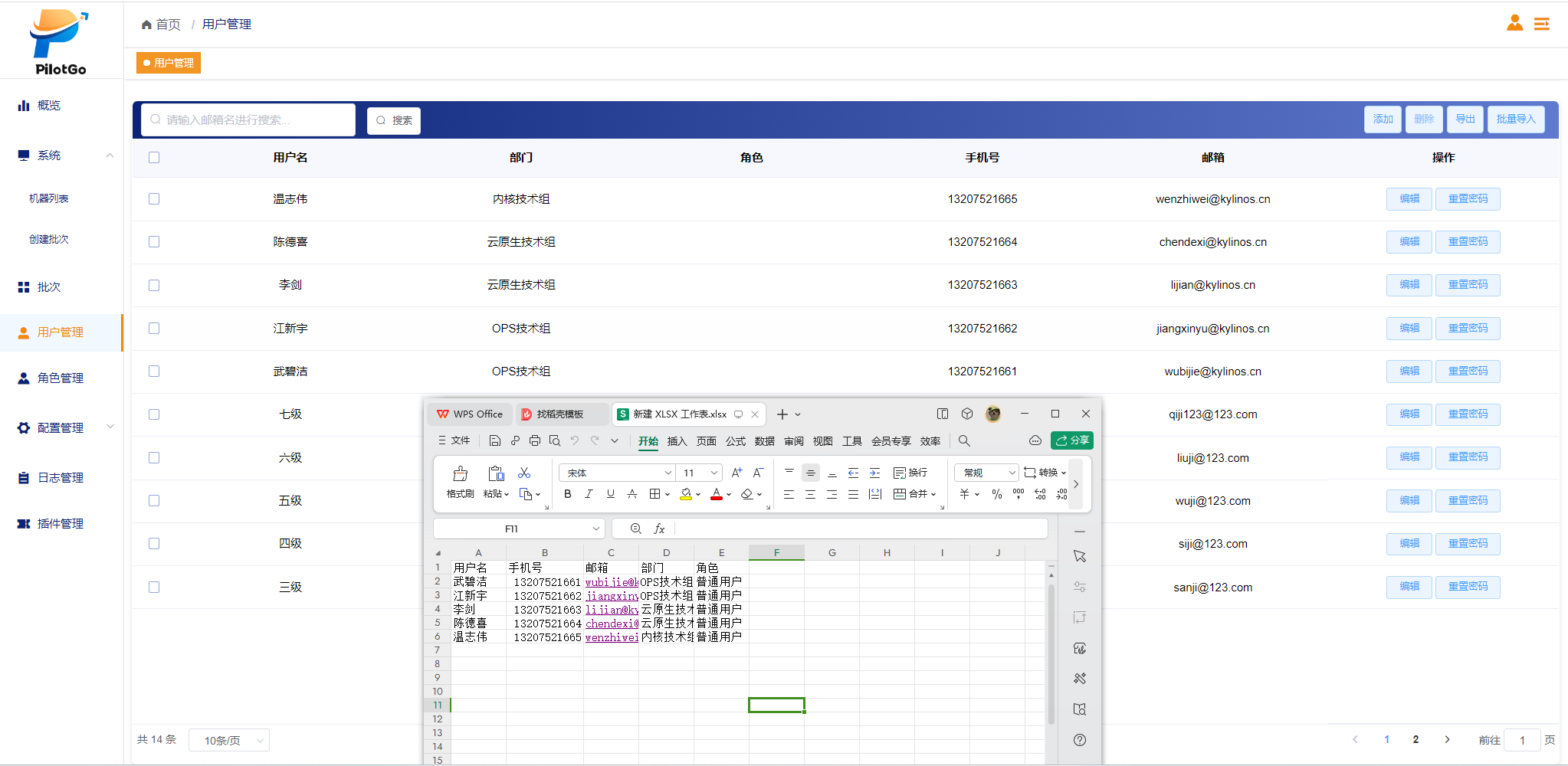Viewport: 1568px width, 766px height.
Task: Open the 10条/页 page size dropdown
Action: pos(228,741)
